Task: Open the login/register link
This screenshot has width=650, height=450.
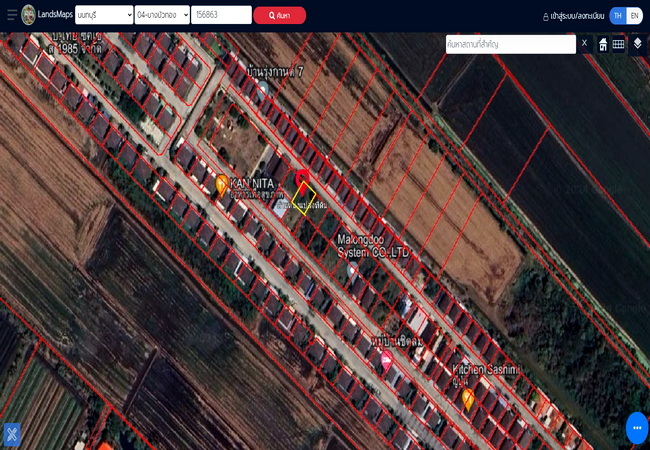Action: tap(573, 16)
